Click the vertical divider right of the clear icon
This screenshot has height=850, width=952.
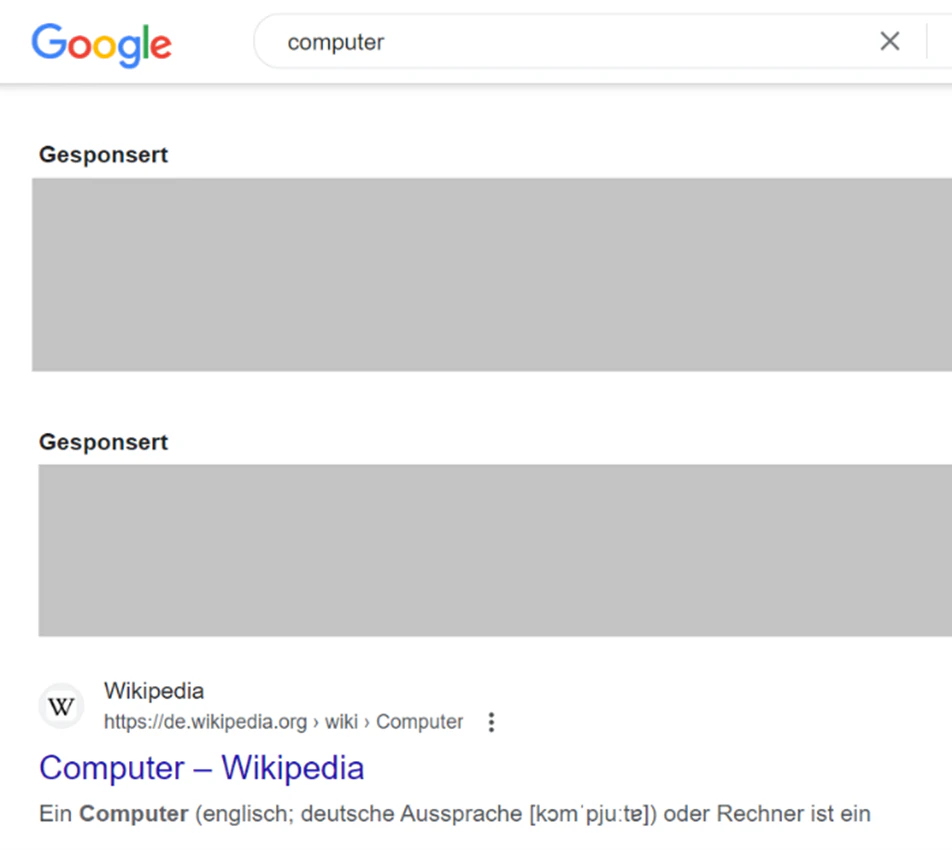click(x=927, y=41)
